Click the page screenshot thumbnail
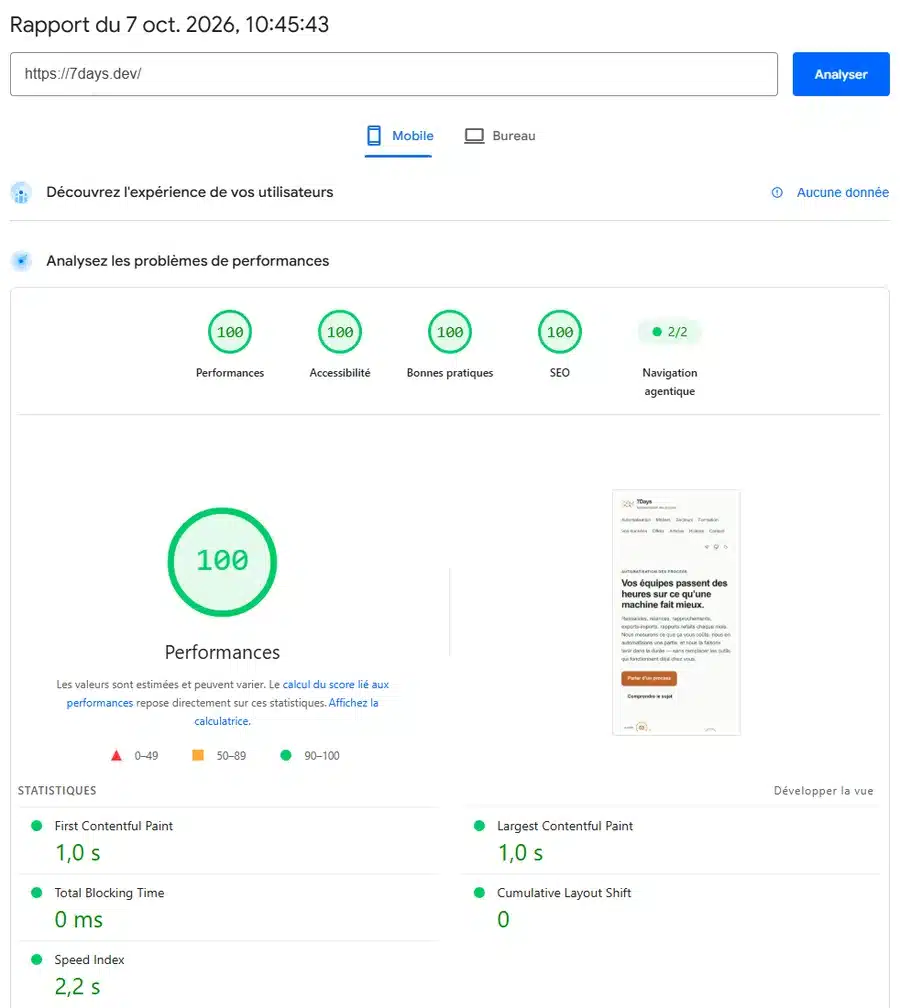Viewport: 900px width, 1008px height. (x=676, y=612)
